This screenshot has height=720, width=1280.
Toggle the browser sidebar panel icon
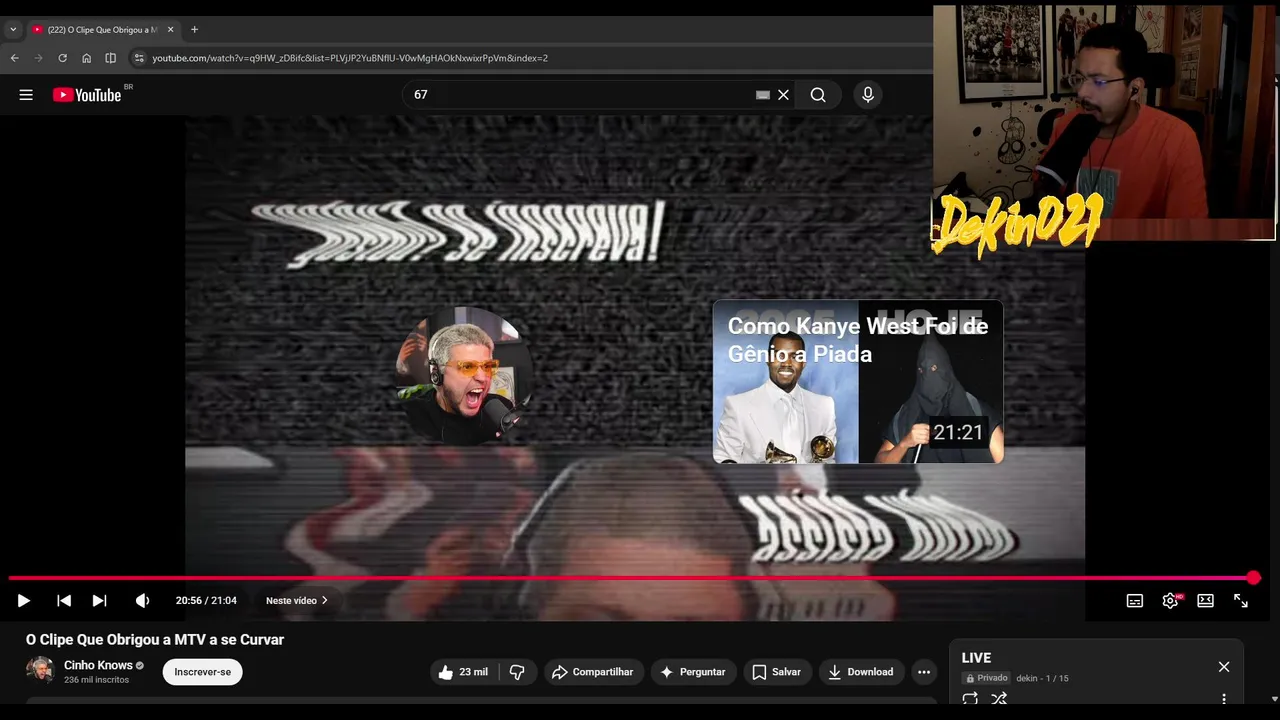click(110, 58)
